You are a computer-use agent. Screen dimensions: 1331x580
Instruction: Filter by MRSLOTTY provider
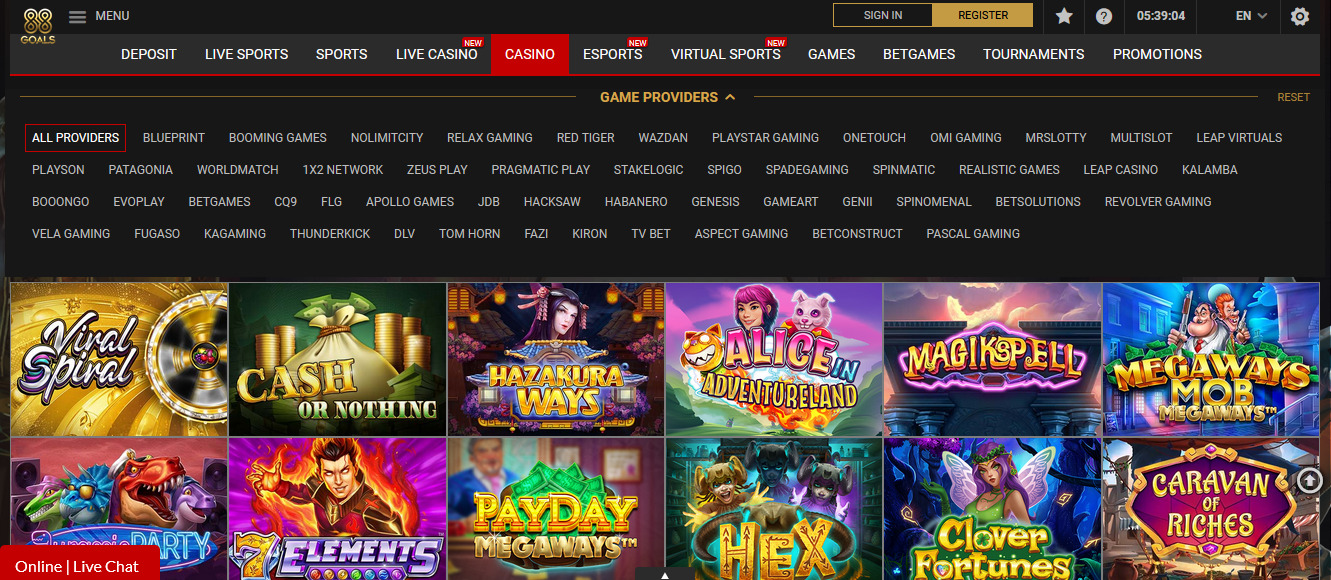coord(1056,138)
